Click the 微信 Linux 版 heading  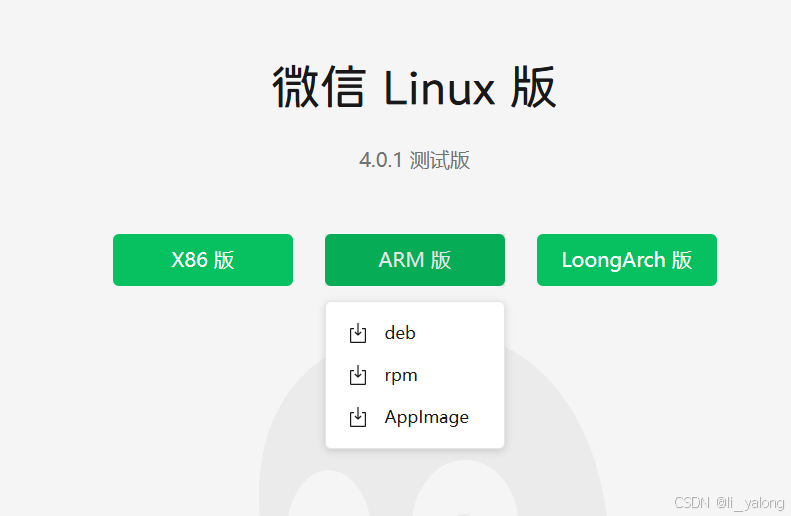click(414, 88)
